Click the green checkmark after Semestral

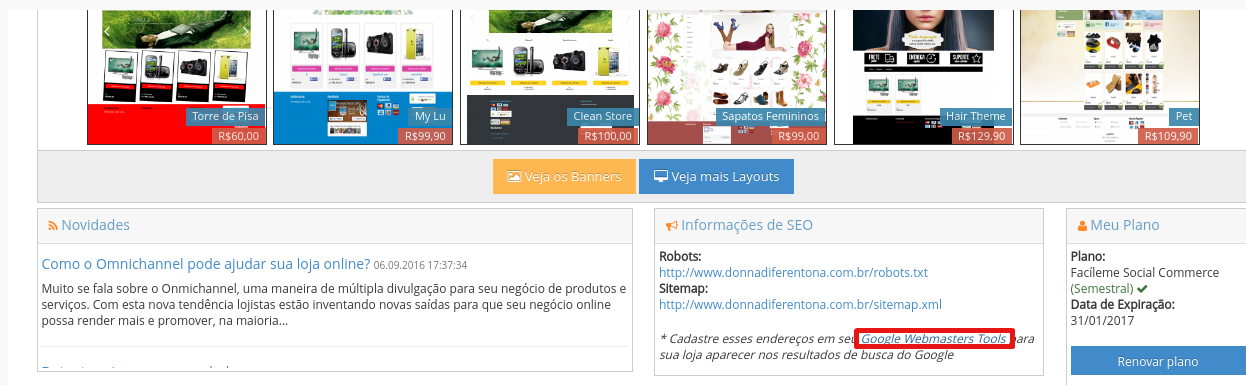tap(1141, 289)
